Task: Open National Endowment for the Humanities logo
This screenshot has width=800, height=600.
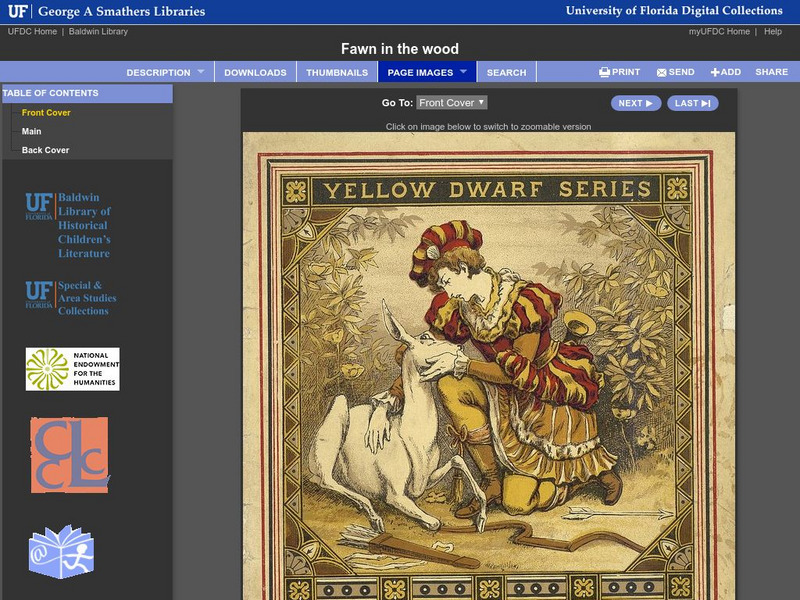Action: click(72, 369)
